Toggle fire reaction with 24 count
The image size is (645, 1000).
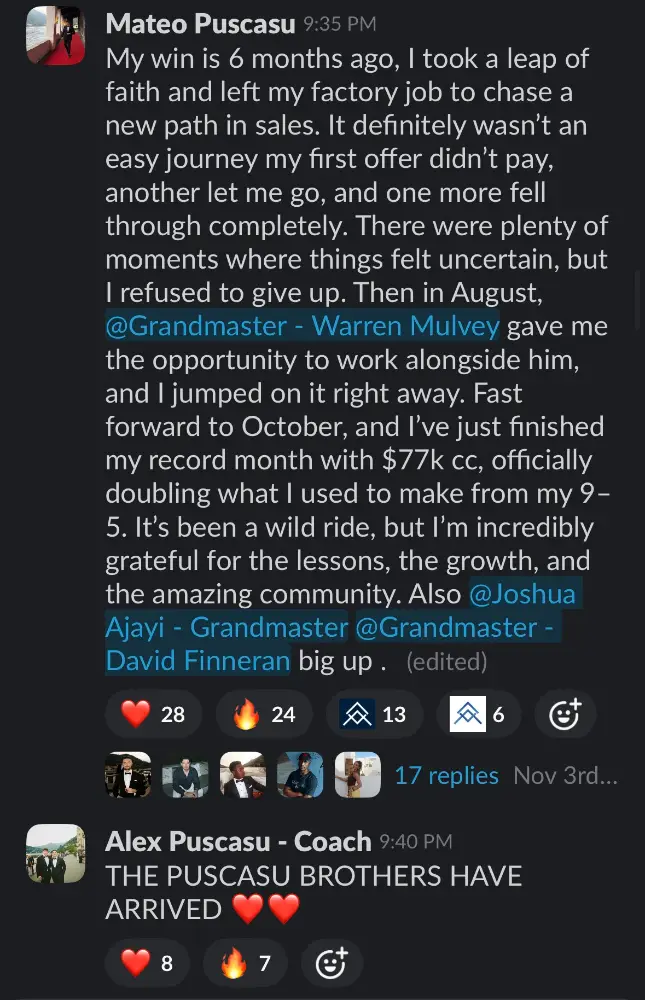tap(263, 714)
